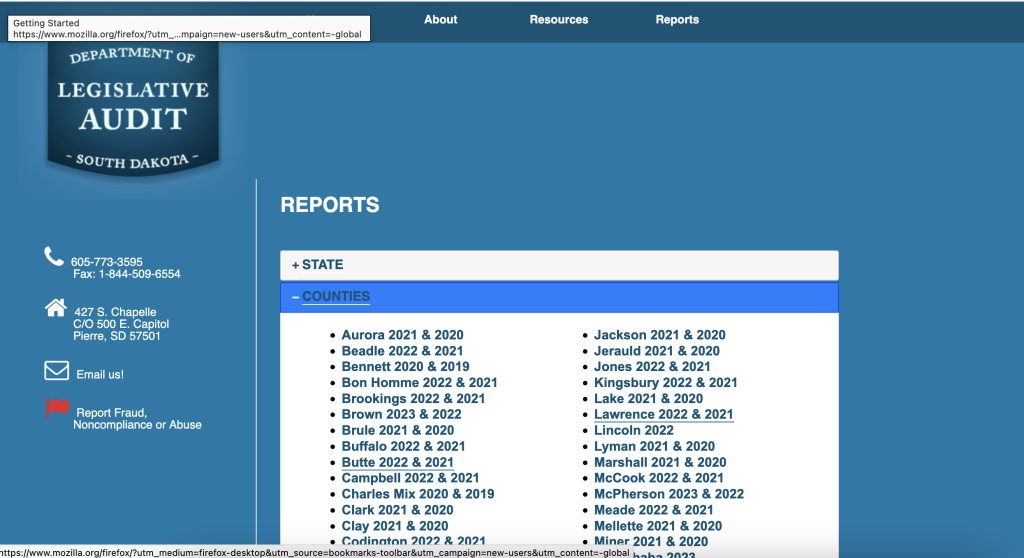Viewport: 1024px width, 558px height.
Task: Open Lincoln 2022 report
Action: (x=633, y=430)
